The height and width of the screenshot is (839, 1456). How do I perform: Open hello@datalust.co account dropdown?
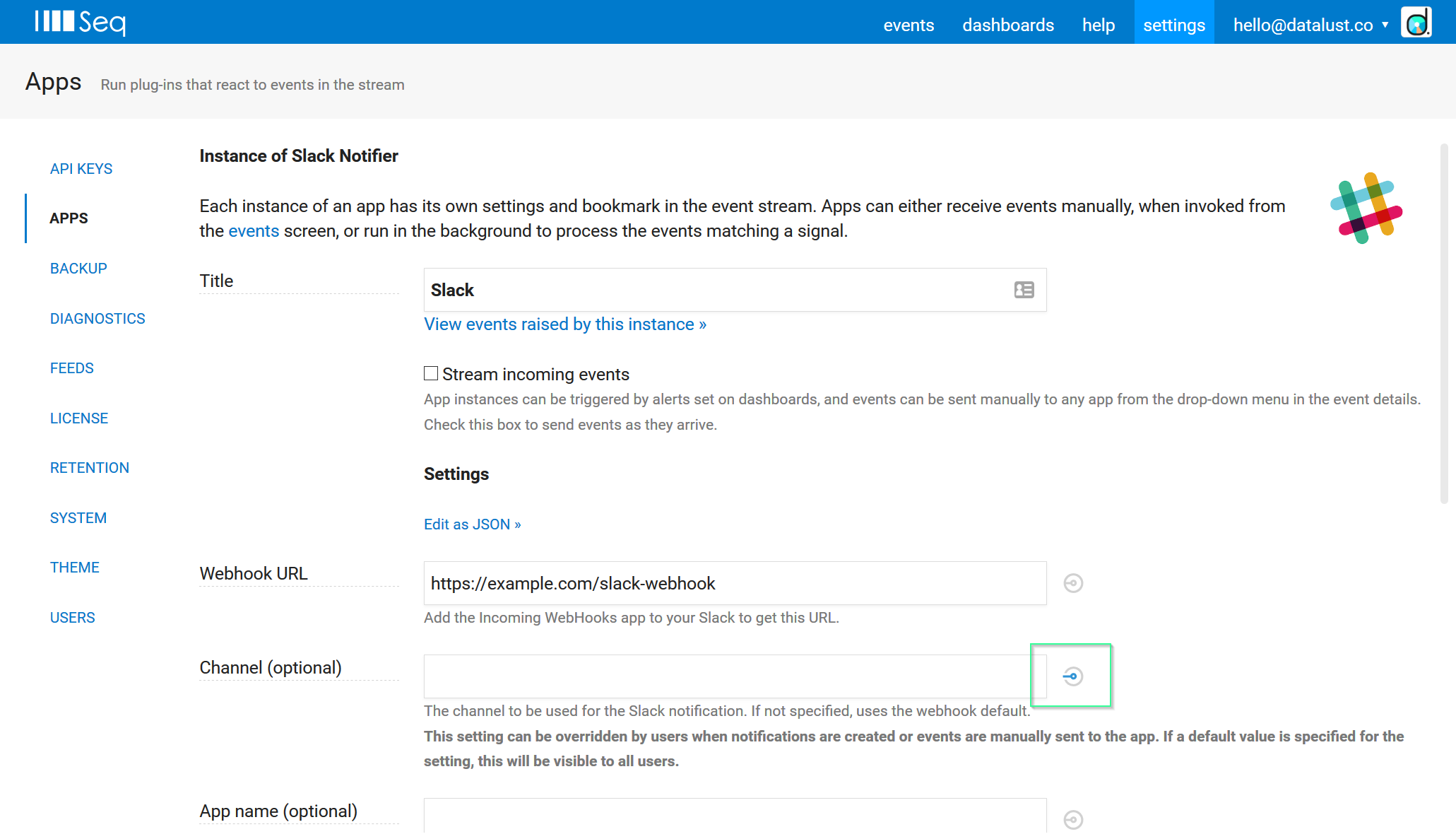coord(1311,25)
